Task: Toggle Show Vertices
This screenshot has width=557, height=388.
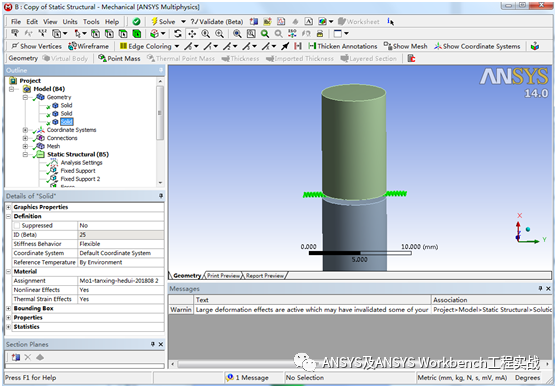Action: (x=37, y=46)
